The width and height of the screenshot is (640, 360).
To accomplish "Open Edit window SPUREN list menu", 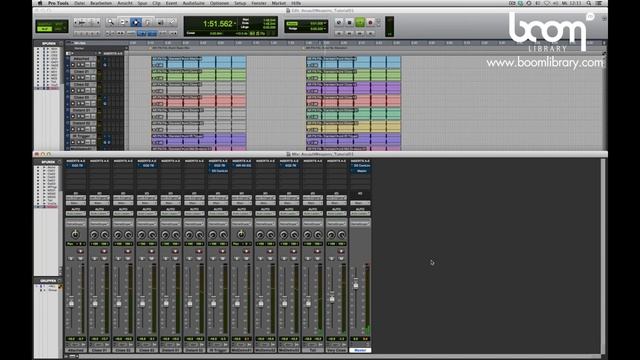I will click(61, 43).
